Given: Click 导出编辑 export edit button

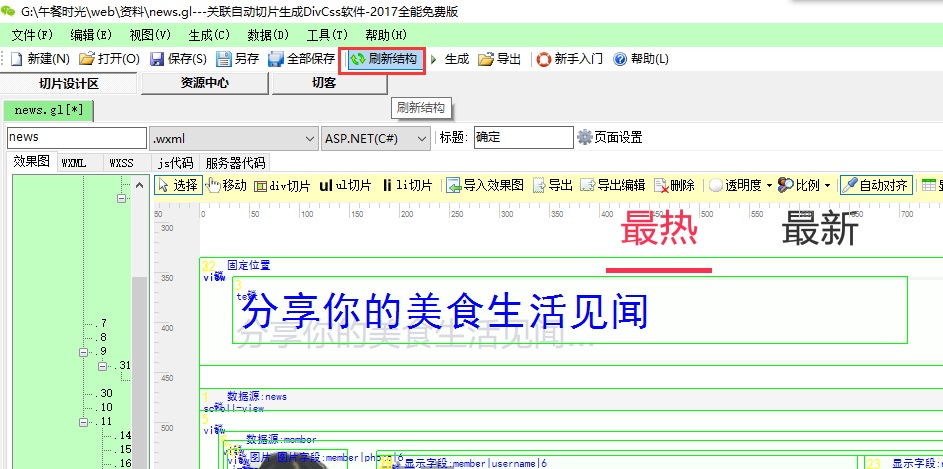Looking at the screenshot, I should coord(613,185).
